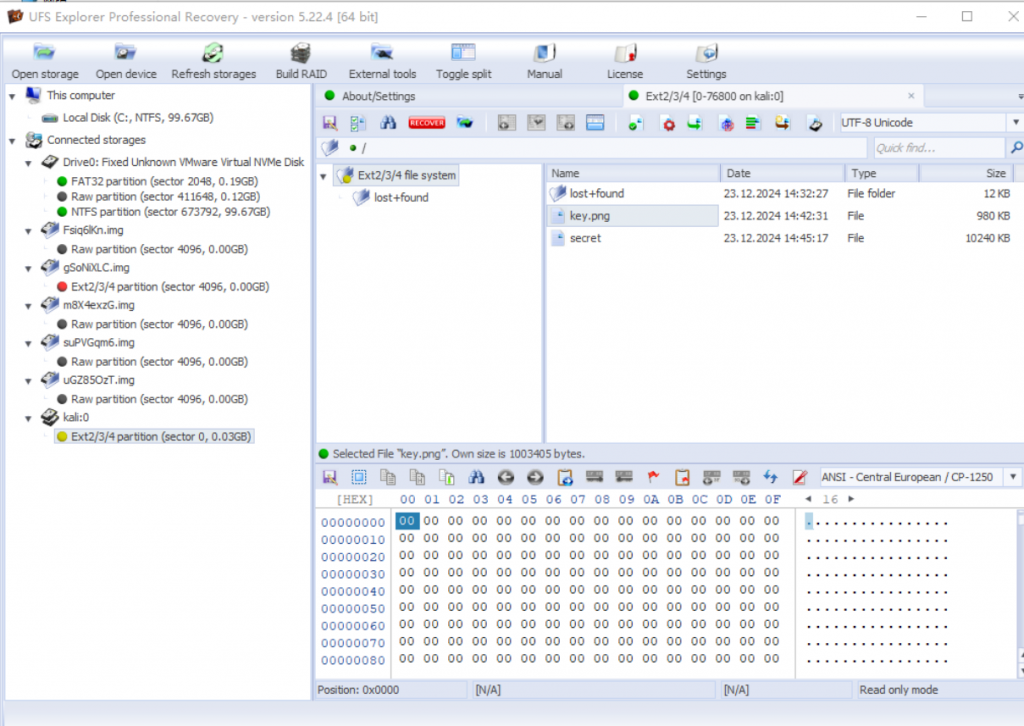Sort files by the Type column
The width and height of the screenshot is (1024, 726).
882,173
